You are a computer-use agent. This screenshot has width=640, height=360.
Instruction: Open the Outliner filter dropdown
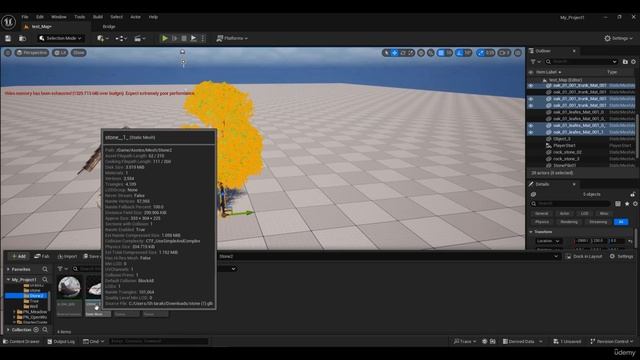[x=535, y=62]
